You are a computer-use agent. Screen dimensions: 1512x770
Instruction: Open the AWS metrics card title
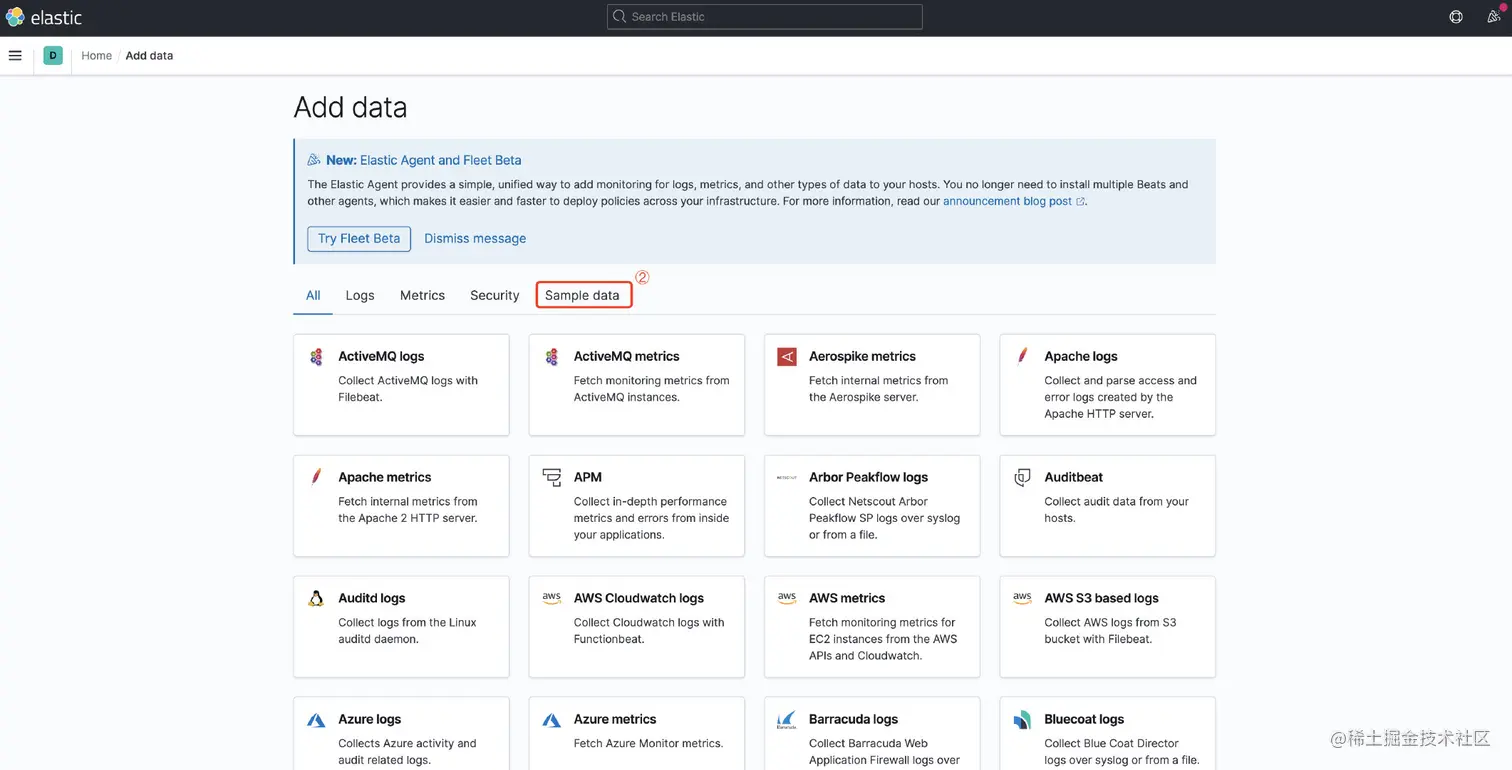point(847,598)
